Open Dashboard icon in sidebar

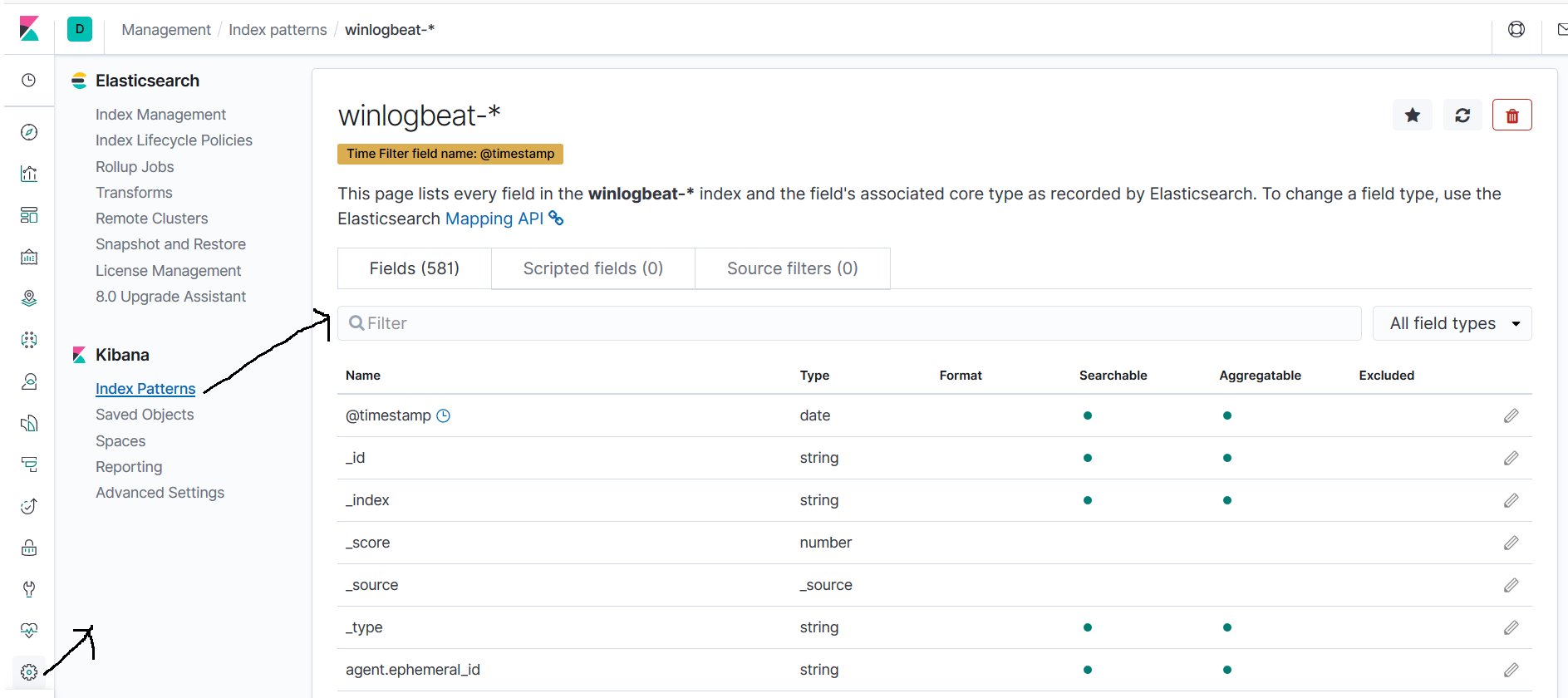[x=29, y=215]
